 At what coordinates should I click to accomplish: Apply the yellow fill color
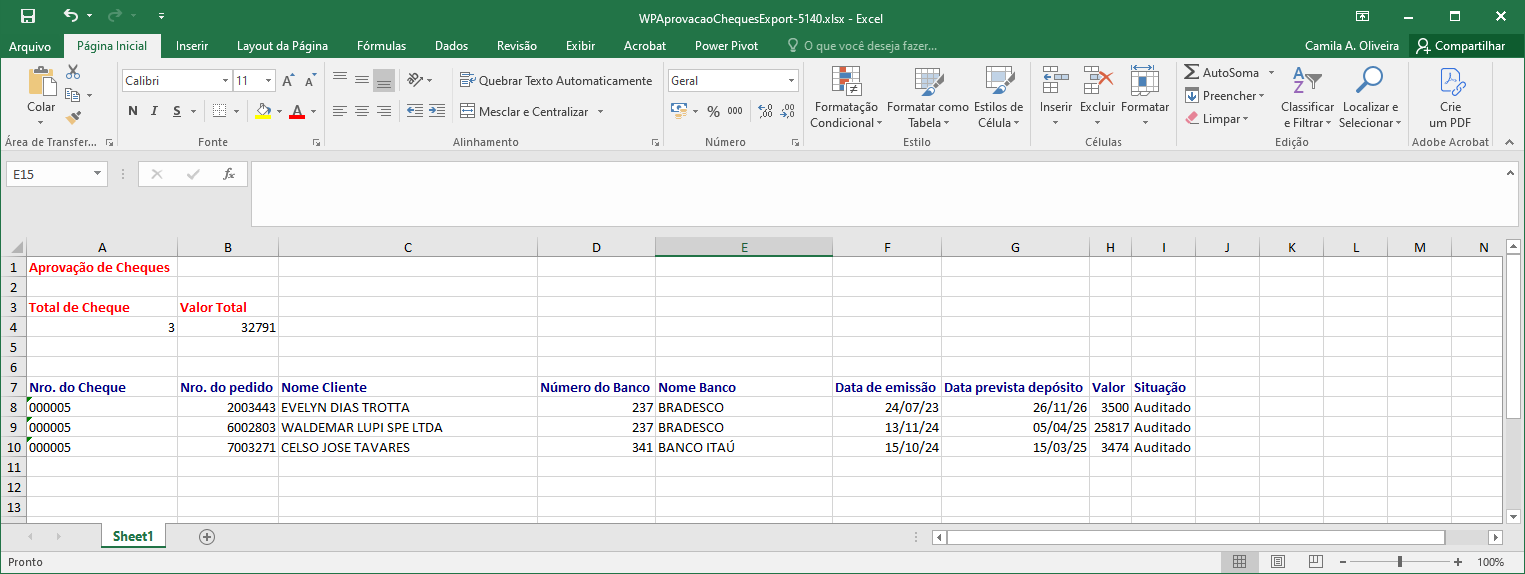263,111
